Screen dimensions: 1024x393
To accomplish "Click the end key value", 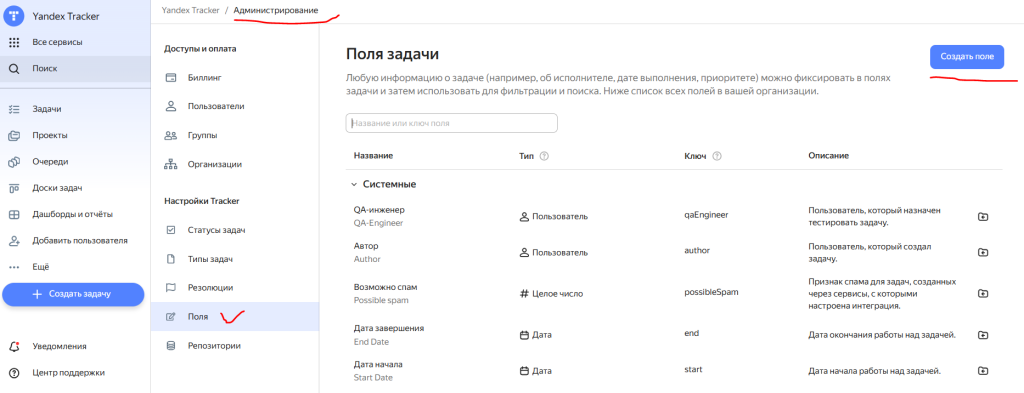I will [x=692, y=334].
